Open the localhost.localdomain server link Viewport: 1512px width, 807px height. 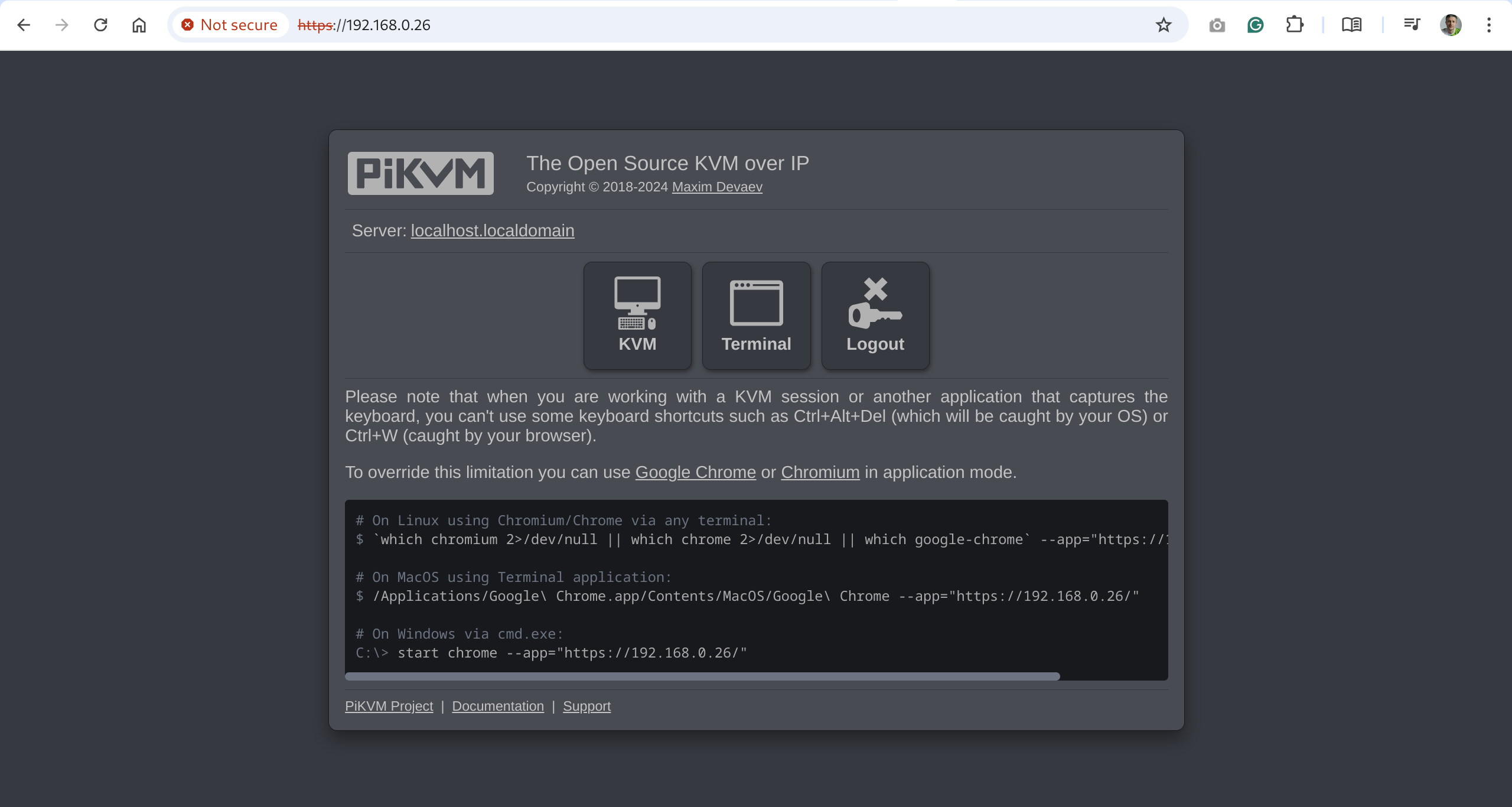tap(492, 230)
